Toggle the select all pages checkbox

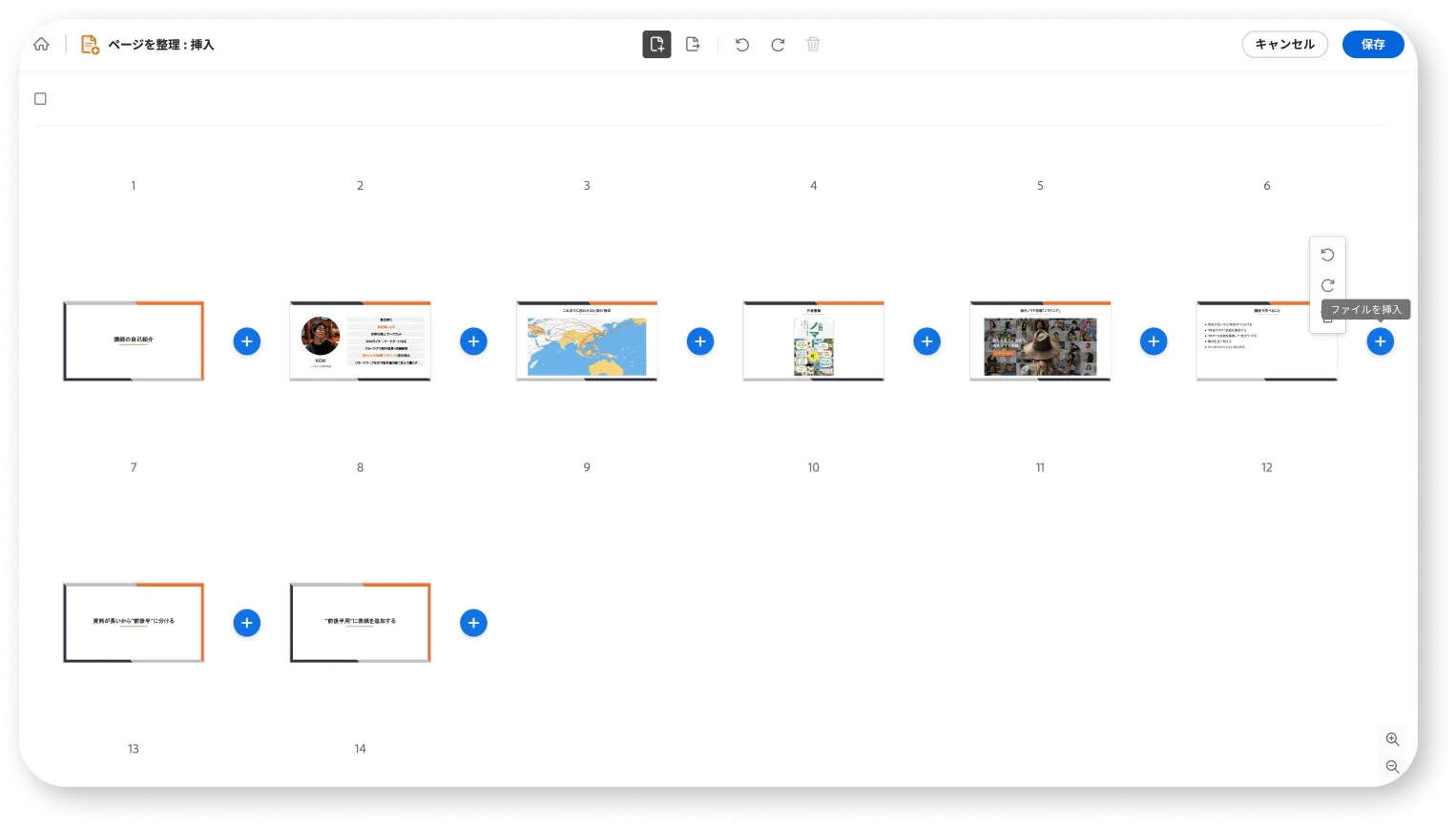tap(40, 98)
